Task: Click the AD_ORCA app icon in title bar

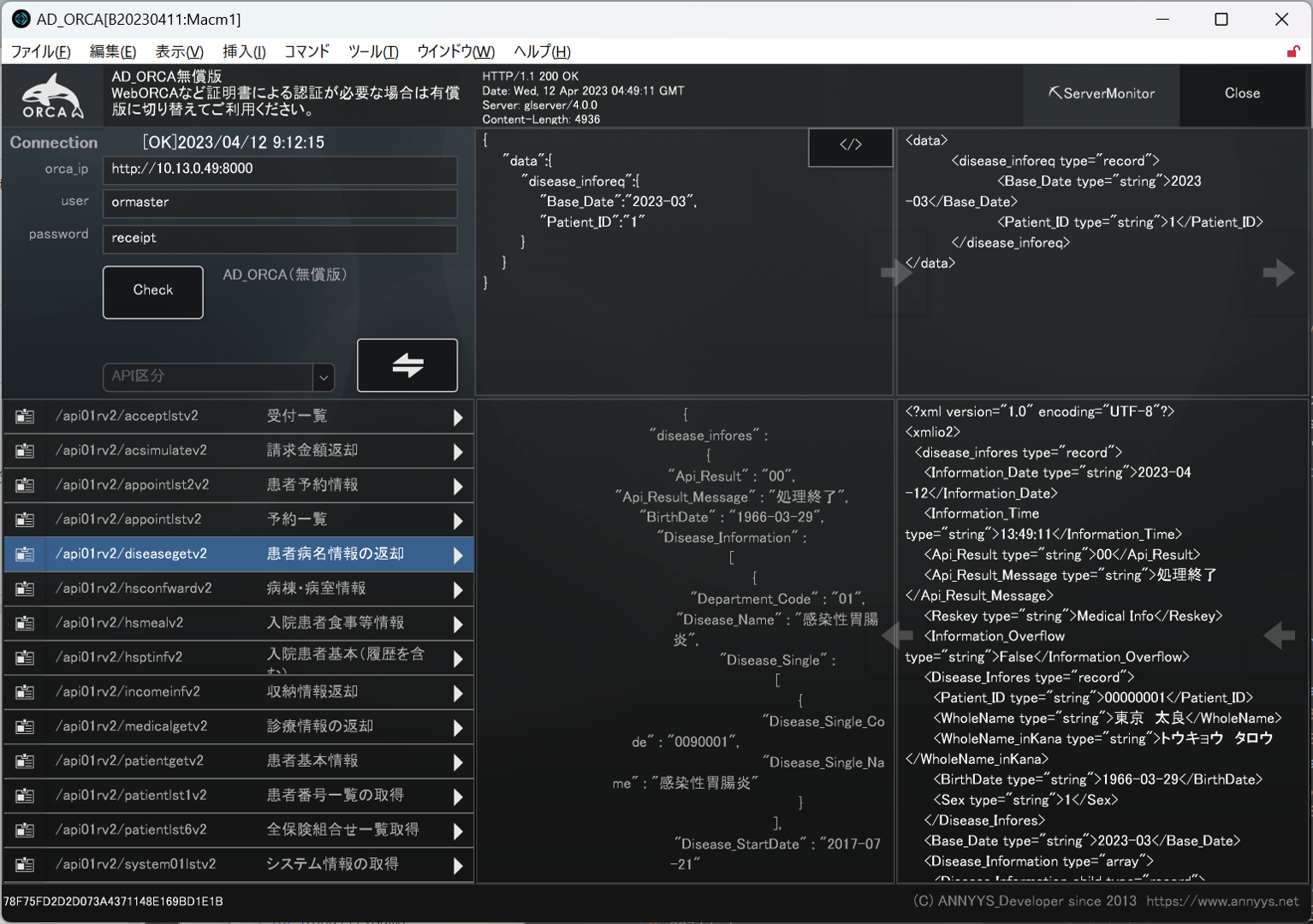Action: 21,19
